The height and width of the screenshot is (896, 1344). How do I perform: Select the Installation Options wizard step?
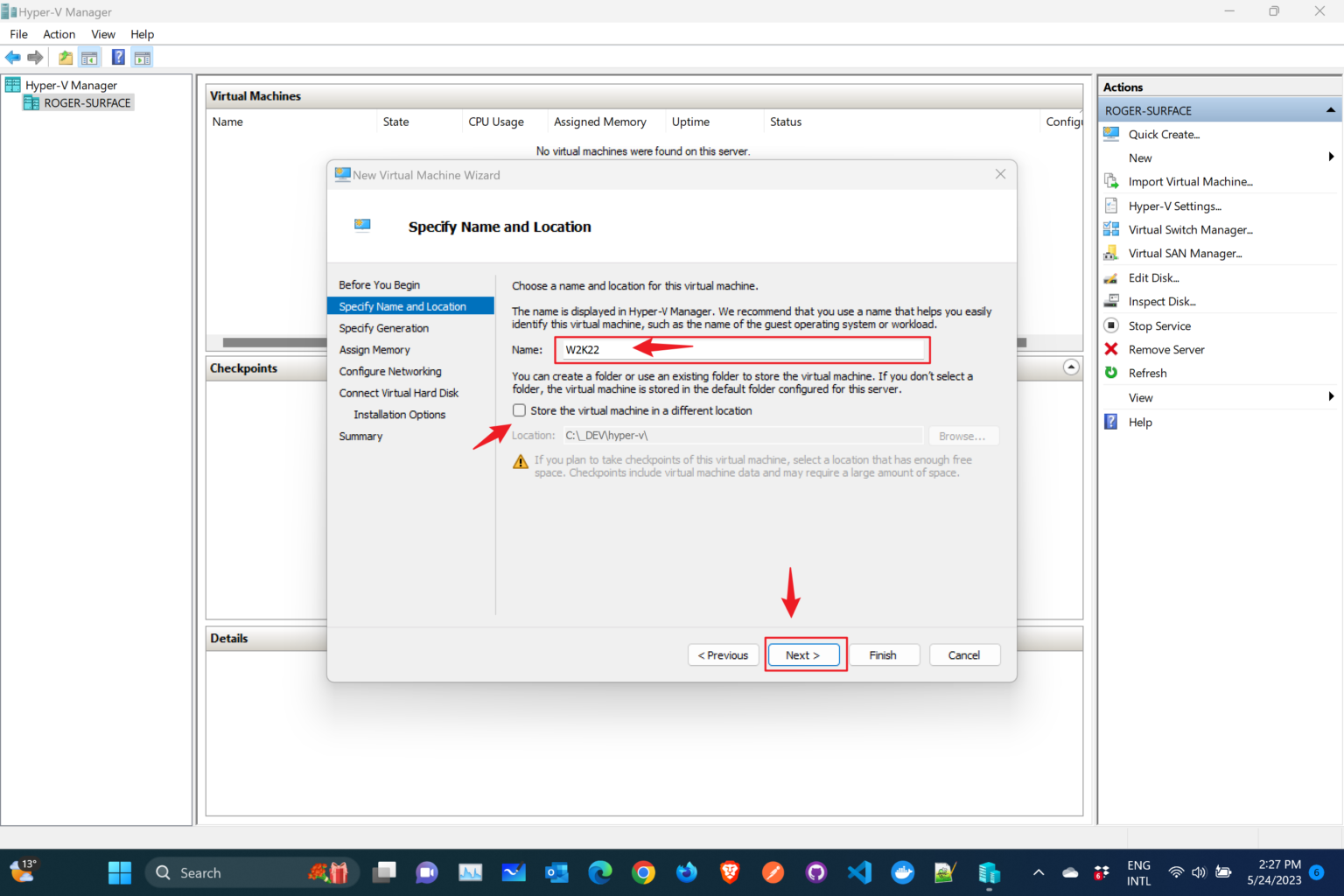[399, 414]
